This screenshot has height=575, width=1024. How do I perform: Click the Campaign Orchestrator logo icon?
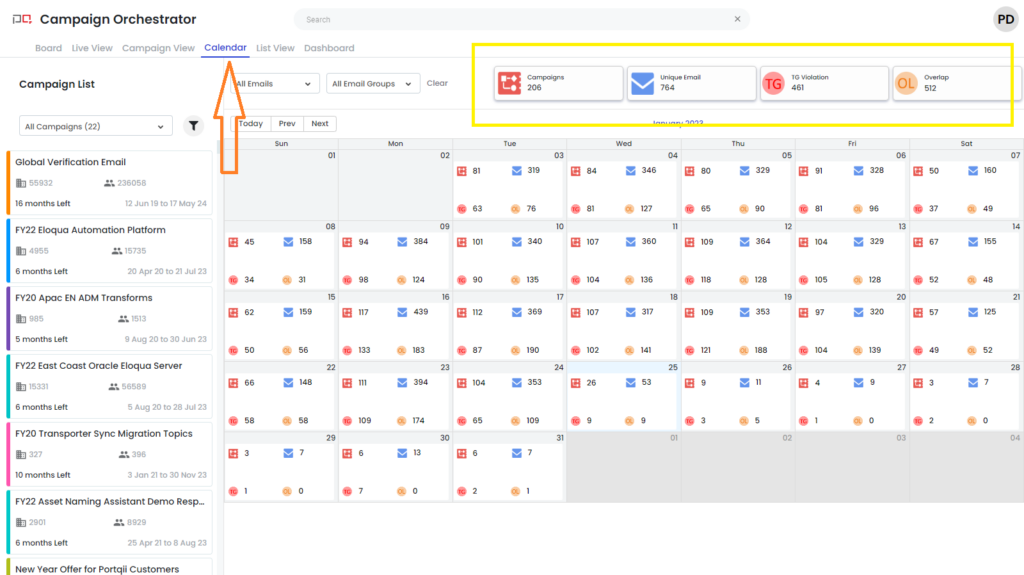pyautogui.click(x=21, y=20)
